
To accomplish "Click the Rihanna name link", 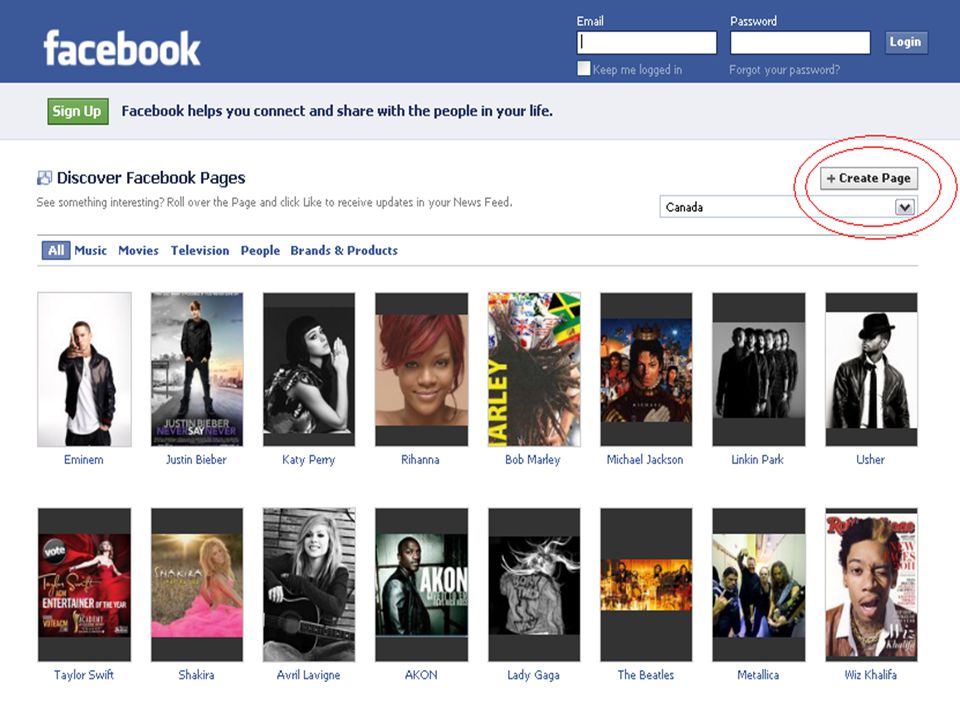I will tap(421, 460).
